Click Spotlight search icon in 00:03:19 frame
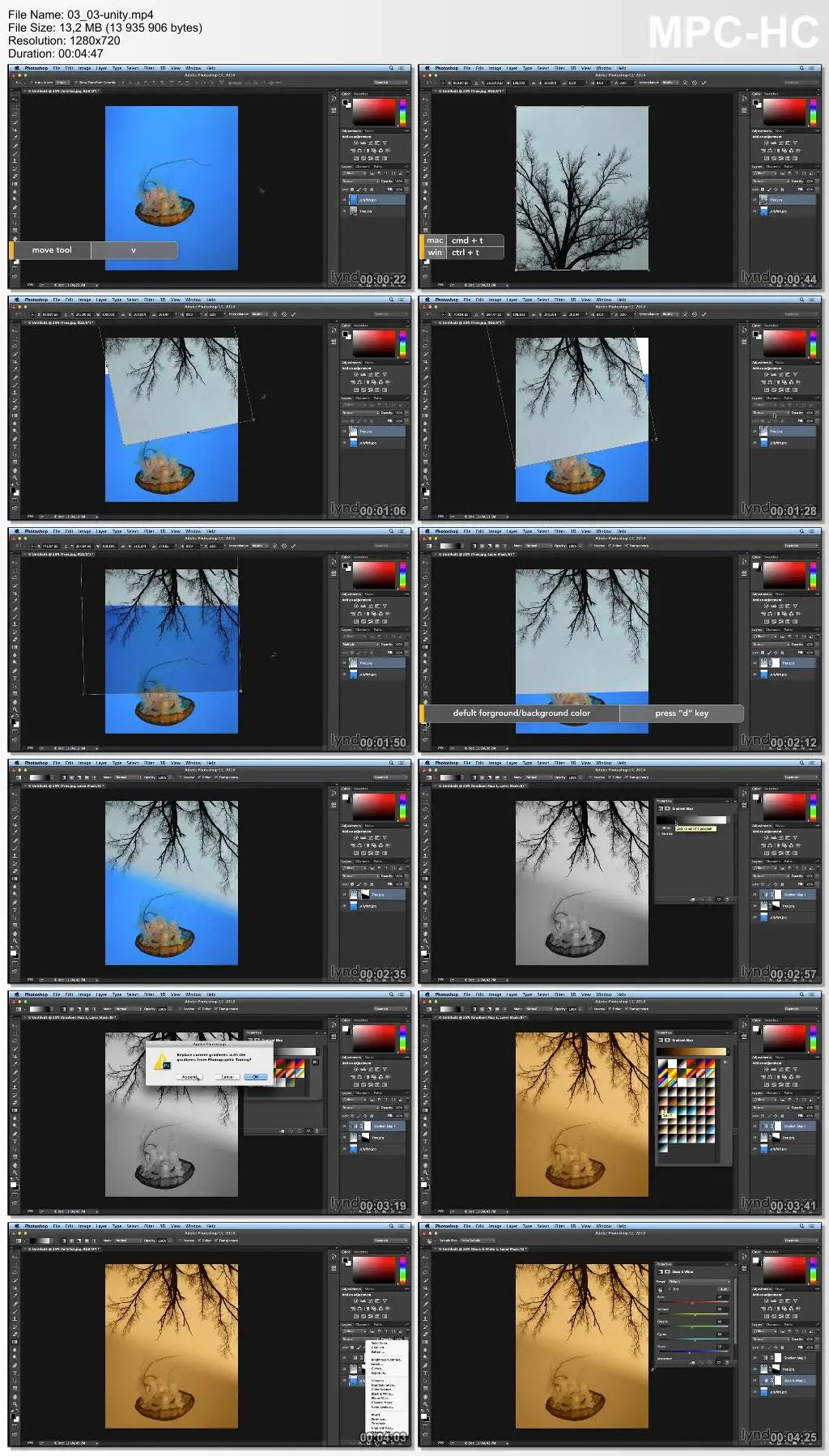Viewport: 829px width, 1456px height. click(391, 994)
